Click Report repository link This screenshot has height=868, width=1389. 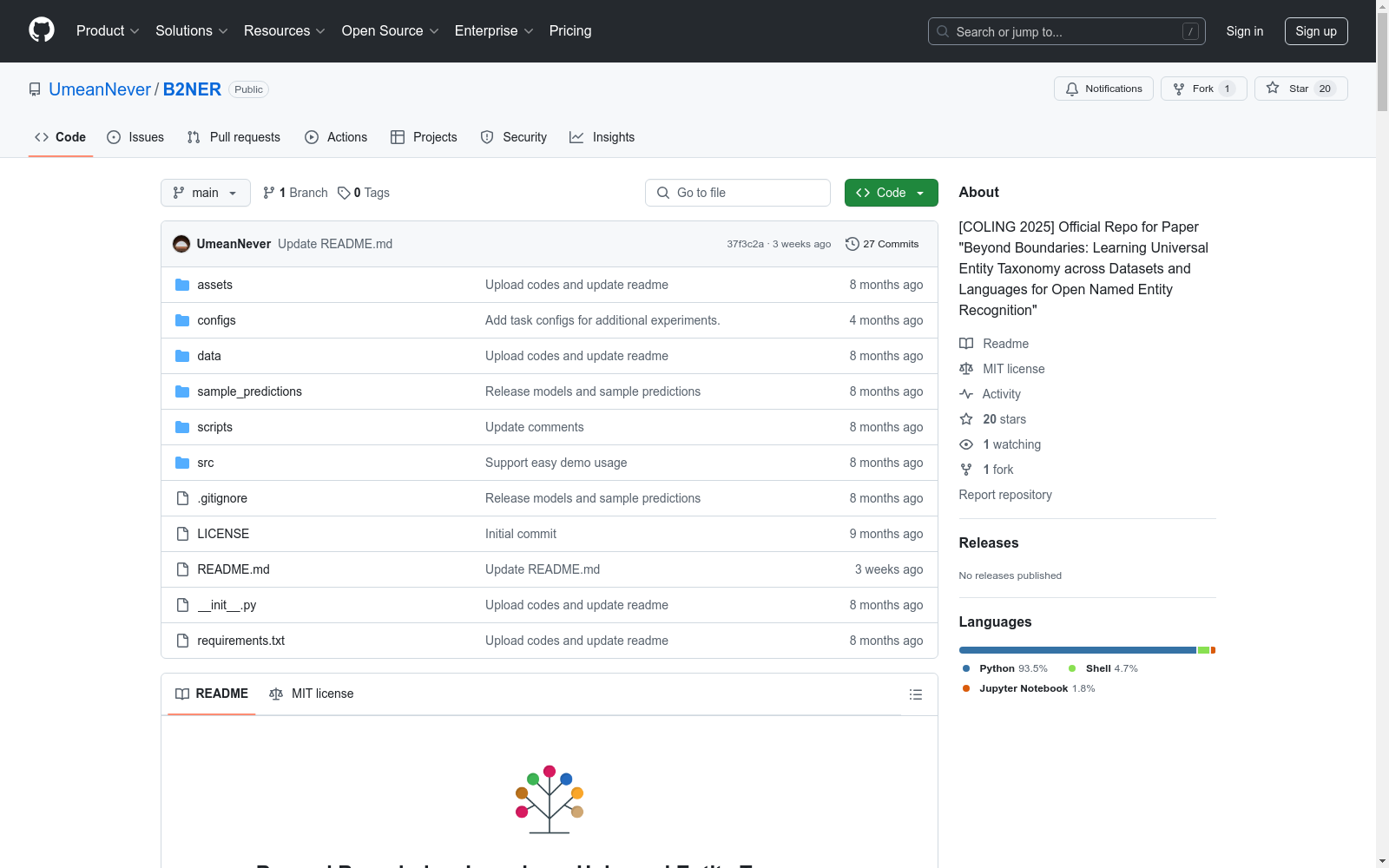coord(1005,495)
